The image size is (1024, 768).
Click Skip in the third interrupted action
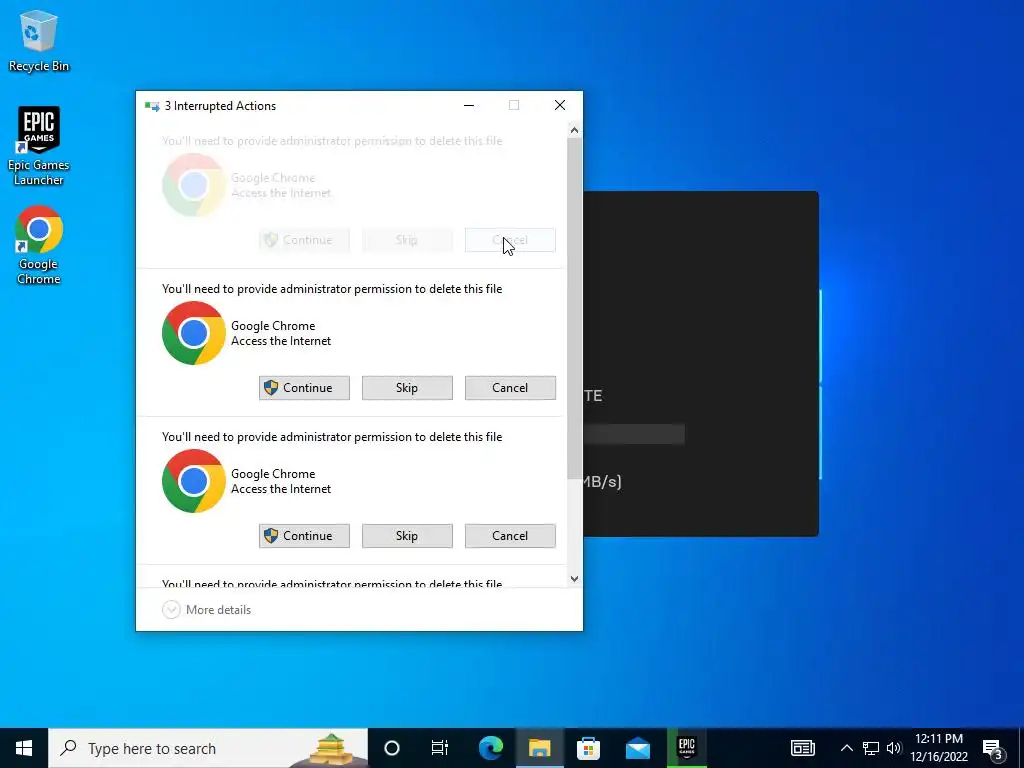407,536
